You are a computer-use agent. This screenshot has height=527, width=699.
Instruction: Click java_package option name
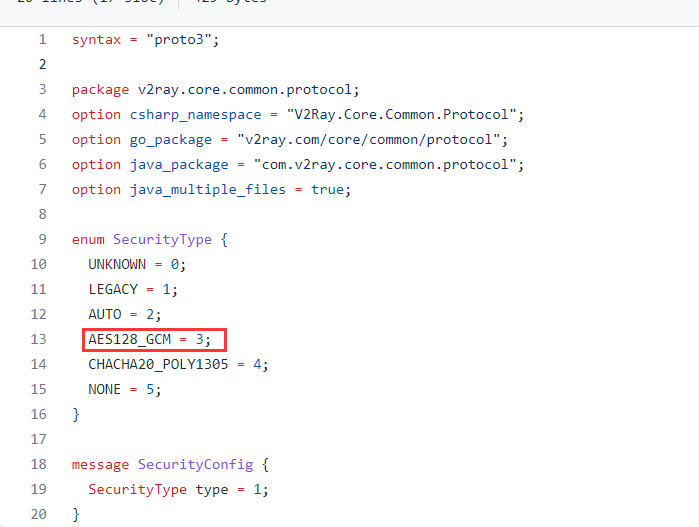[x=179, y=165]
